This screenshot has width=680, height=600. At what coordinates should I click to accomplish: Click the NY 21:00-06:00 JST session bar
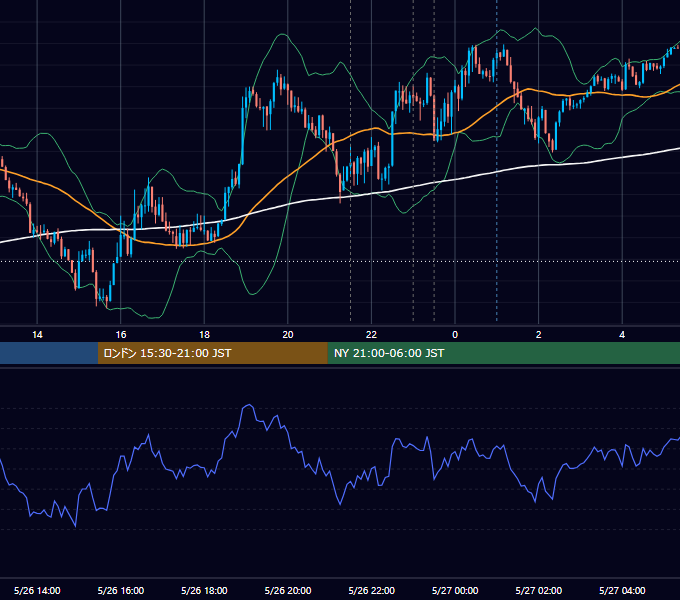pyautogui.click(x=503, y=353)
